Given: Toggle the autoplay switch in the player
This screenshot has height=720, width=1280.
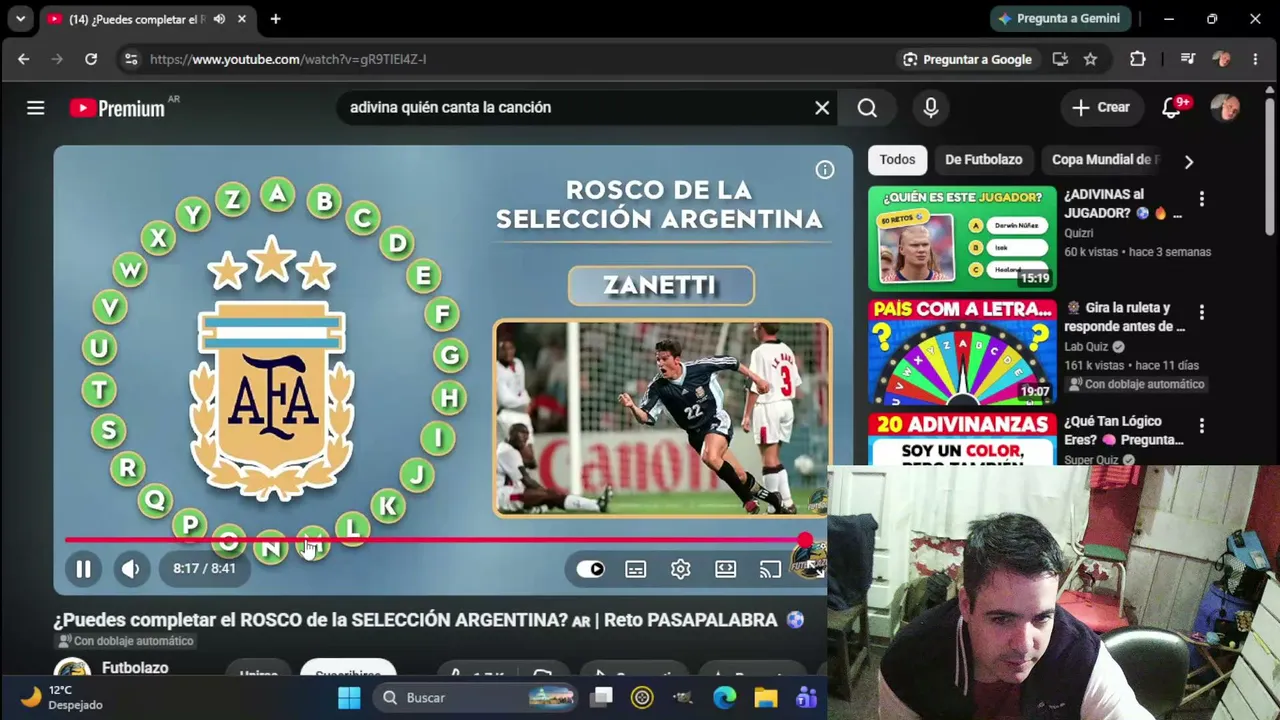Looking at the screenshot, I should [x=590, y=569].
